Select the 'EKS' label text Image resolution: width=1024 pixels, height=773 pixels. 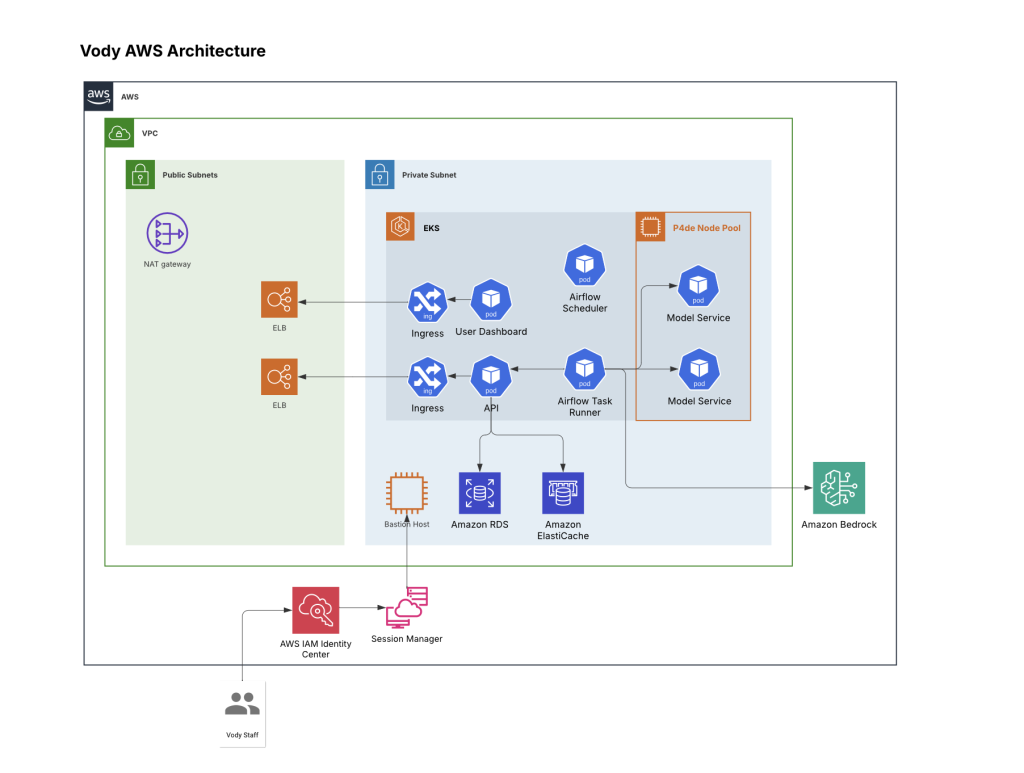pos(432,228)
